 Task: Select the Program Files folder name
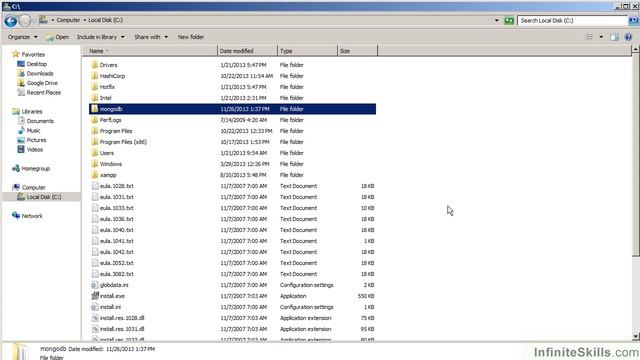[116, 131]
